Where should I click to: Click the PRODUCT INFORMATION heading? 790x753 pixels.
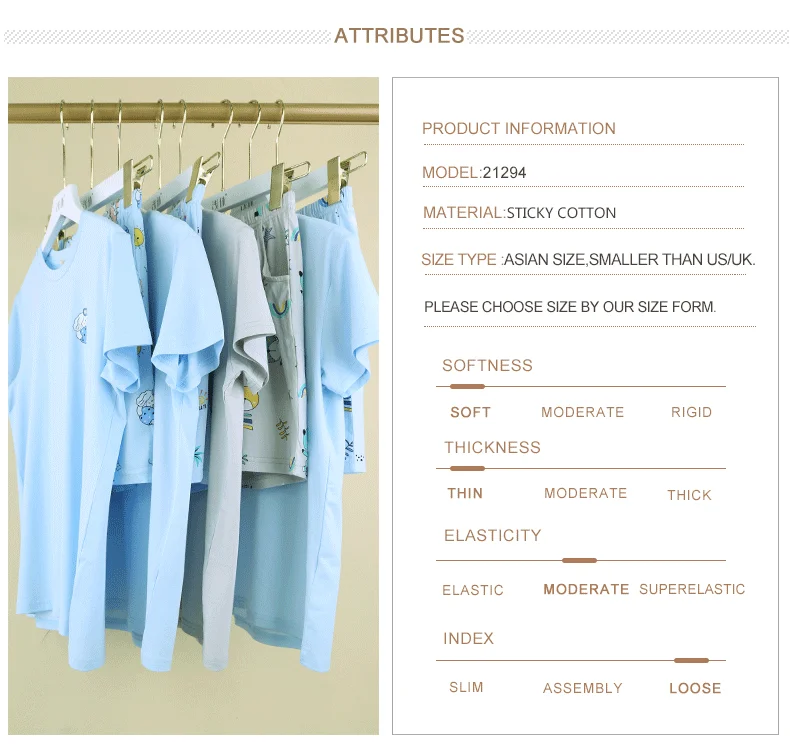click(518, 128)
